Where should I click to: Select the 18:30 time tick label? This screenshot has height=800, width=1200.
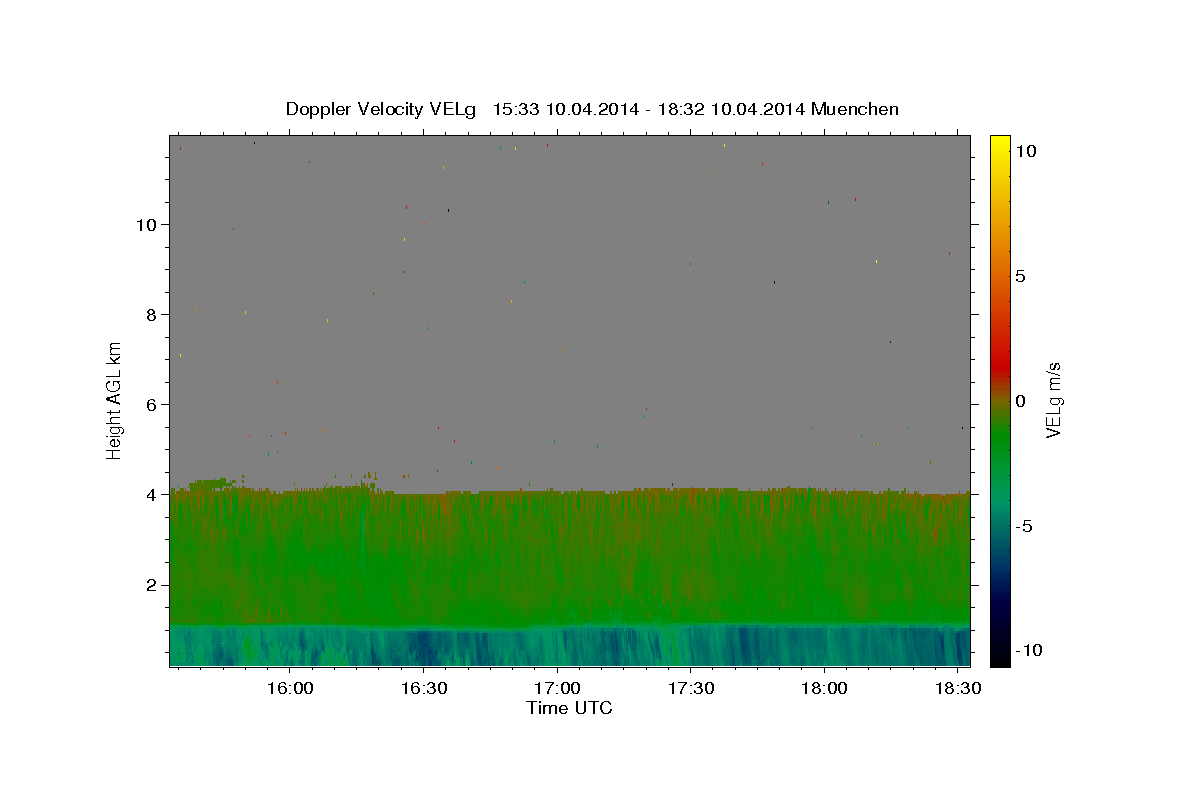click(957, 689)
